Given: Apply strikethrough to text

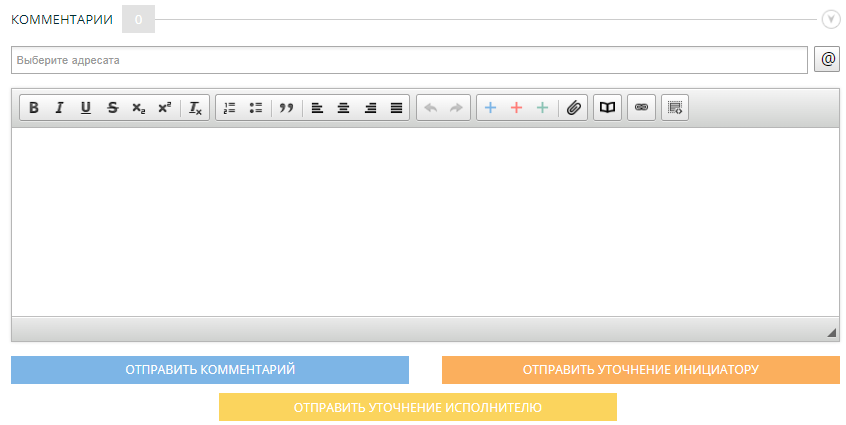Looking at the screenshot, I should point(112,108).
